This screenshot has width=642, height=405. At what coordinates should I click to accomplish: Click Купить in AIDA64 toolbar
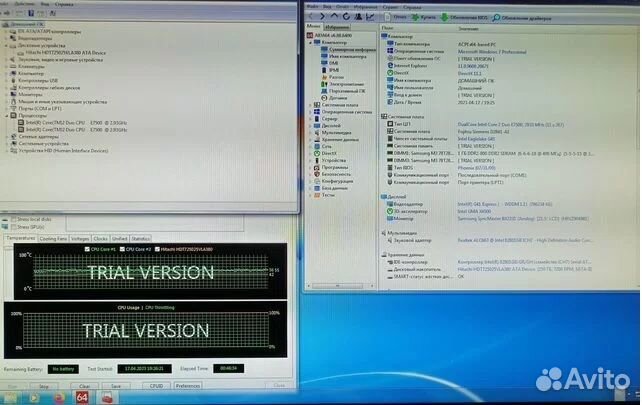(x=424, y=18)
